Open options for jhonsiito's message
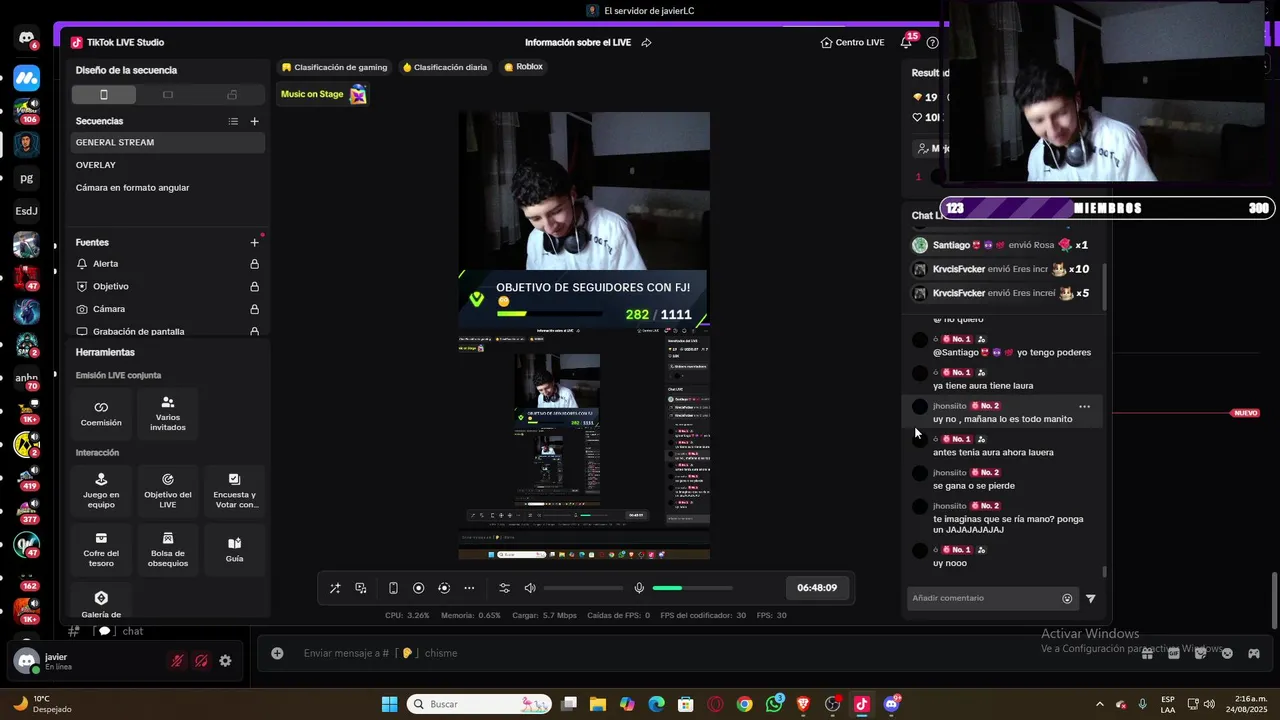Image resolution: width=1280 pixels, height=720 pixels. (1084, 407)
